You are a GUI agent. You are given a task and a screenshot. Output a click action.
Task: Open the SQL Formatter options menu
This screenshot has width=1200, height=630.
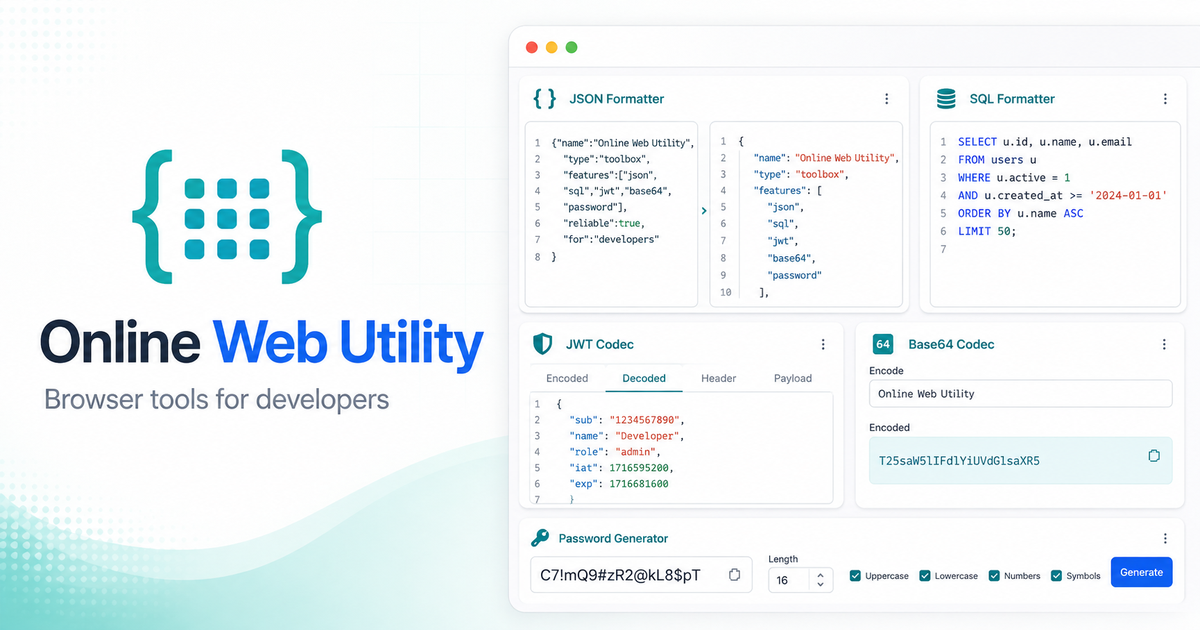(1165, 99)
